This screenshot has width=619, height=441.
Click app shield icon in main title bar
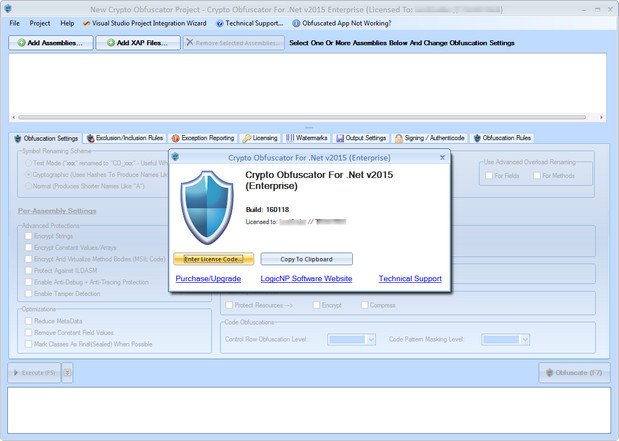8,8
